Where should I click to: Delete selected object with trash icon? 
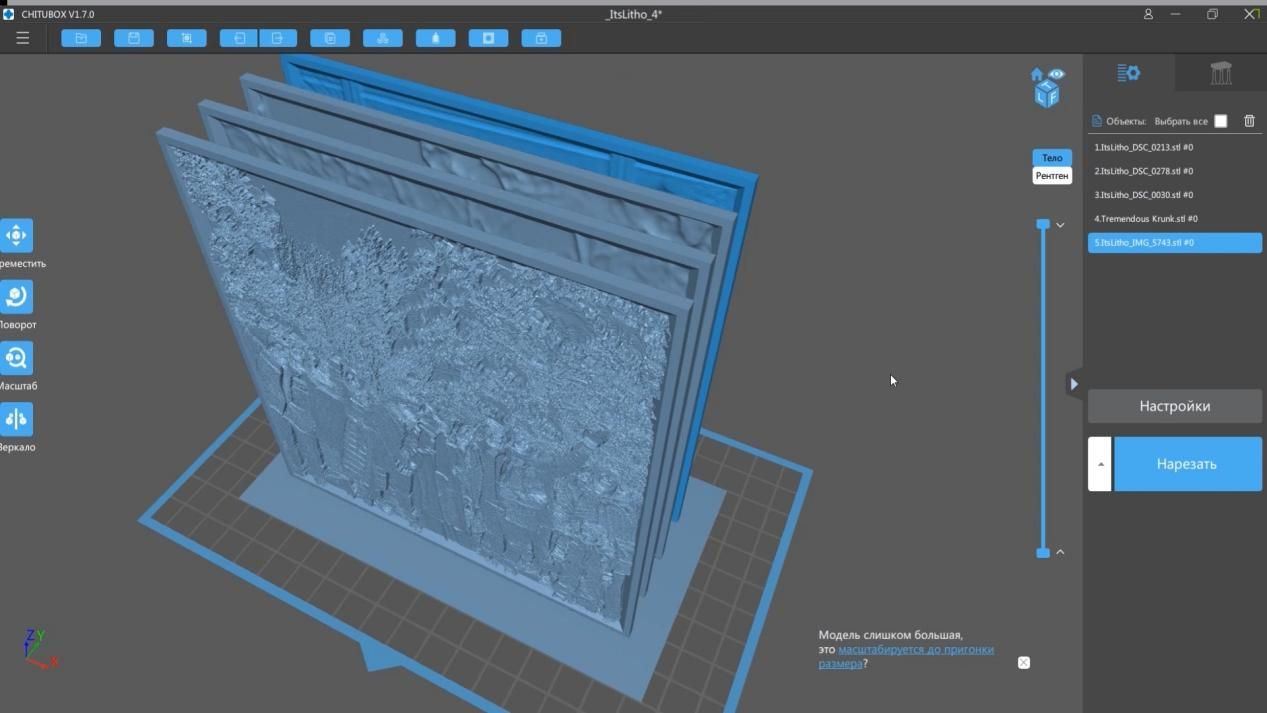[1249, 121]
